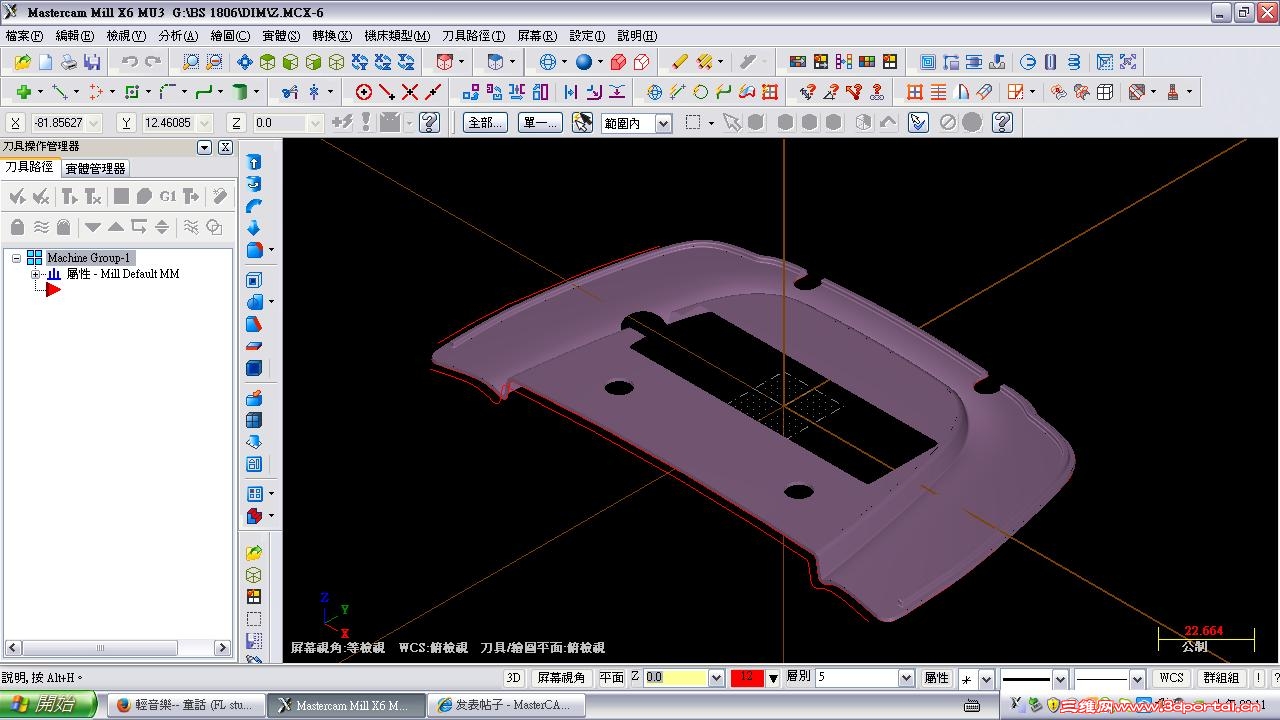Toggle the toolpath display wavy lines icon
Screen dimensions: 1280x720
[x=41, y=227]
